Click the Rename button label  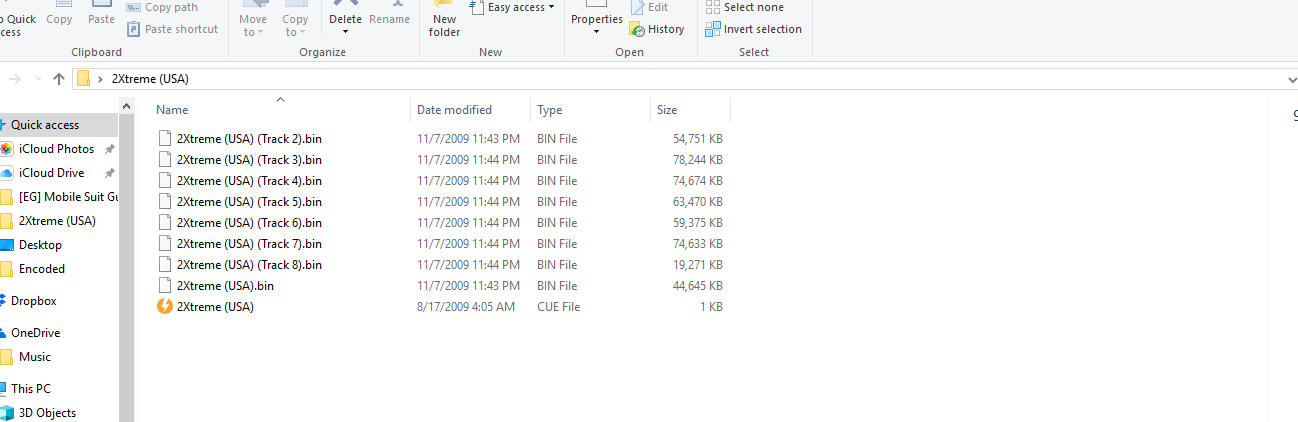389,19
